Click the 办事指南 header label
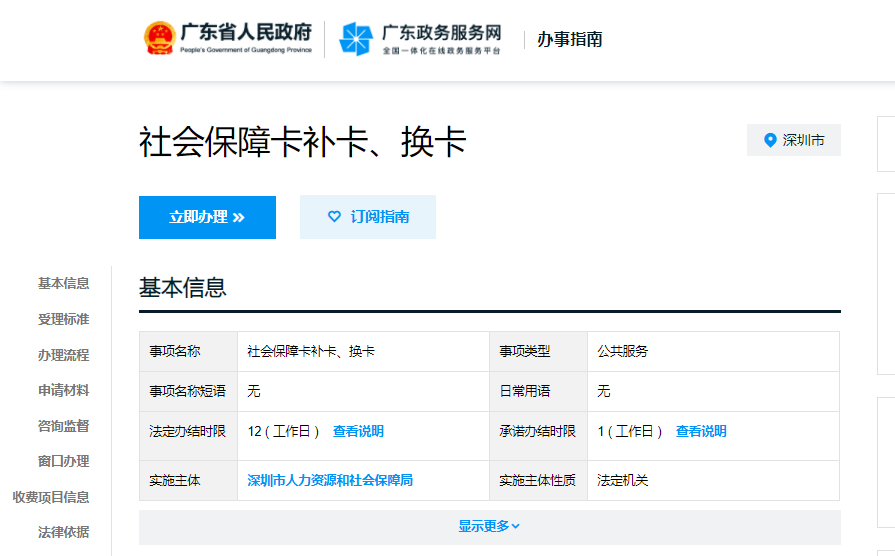Viewport: 895px width, 556px height. 570,39
